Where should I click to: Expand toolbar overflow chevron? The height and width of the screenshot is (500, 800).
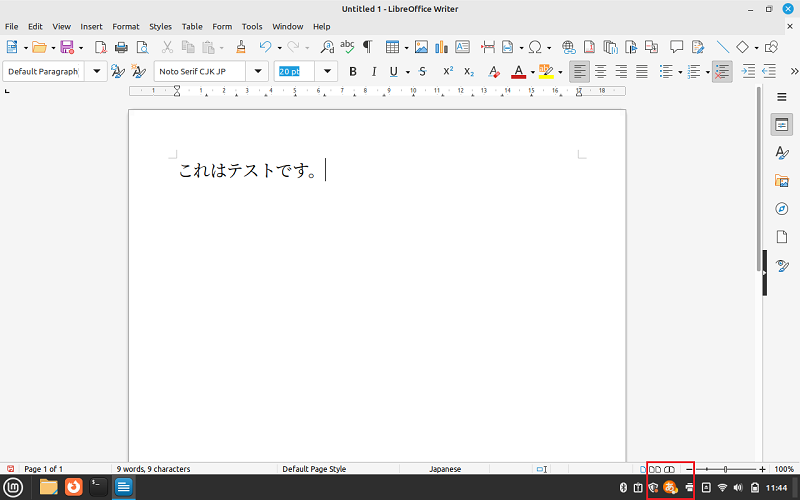point(793,71)
